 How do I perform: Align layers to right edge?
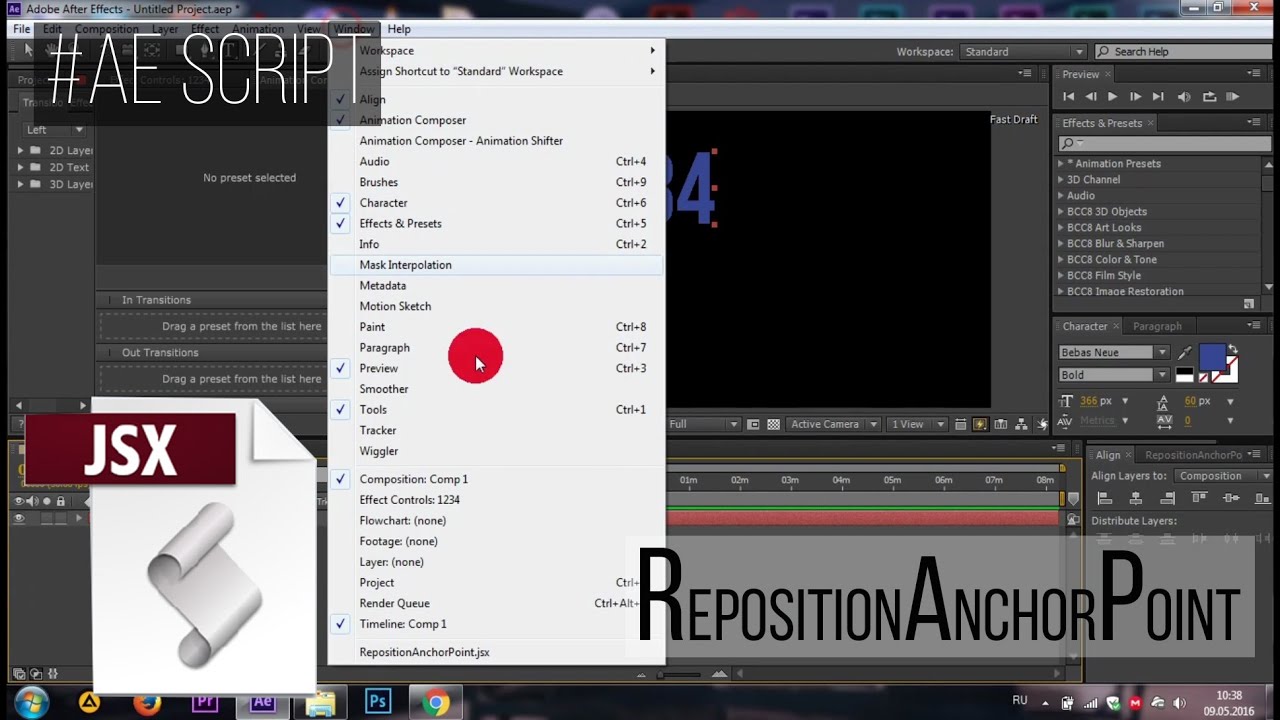pos(1167,498)
